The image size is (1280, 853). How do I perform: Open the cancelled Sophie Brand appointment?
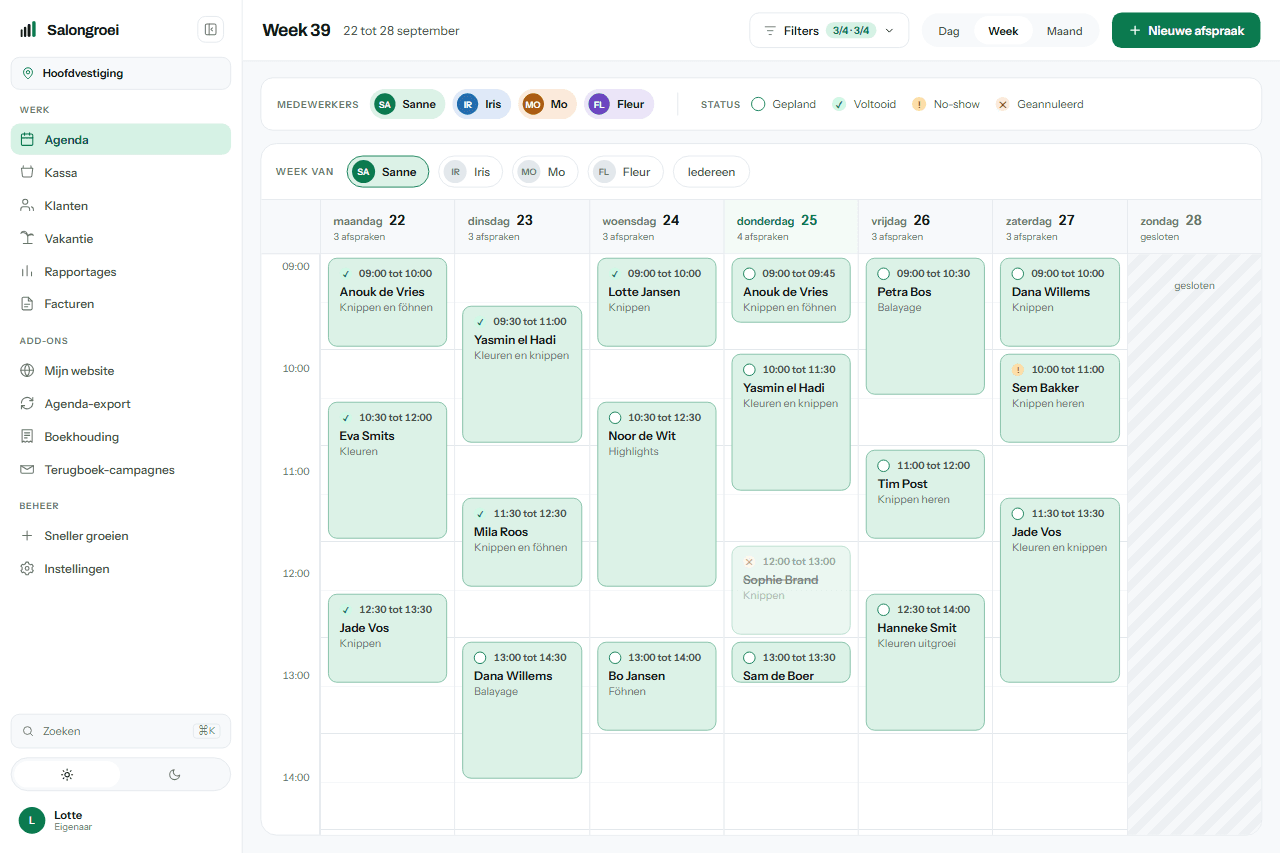791,590
